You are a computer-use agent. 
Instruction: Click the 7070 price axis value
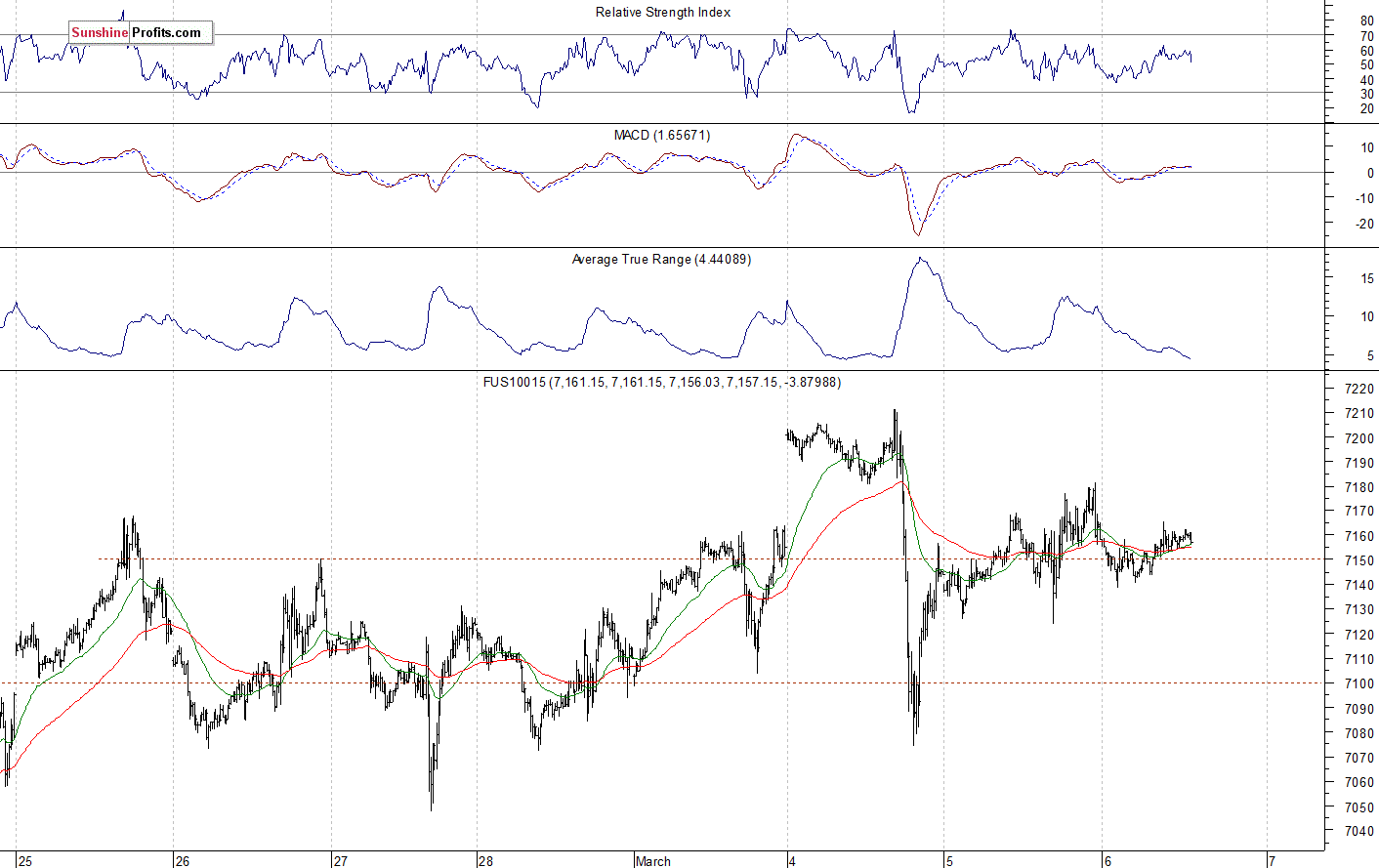coord(1359,758)
